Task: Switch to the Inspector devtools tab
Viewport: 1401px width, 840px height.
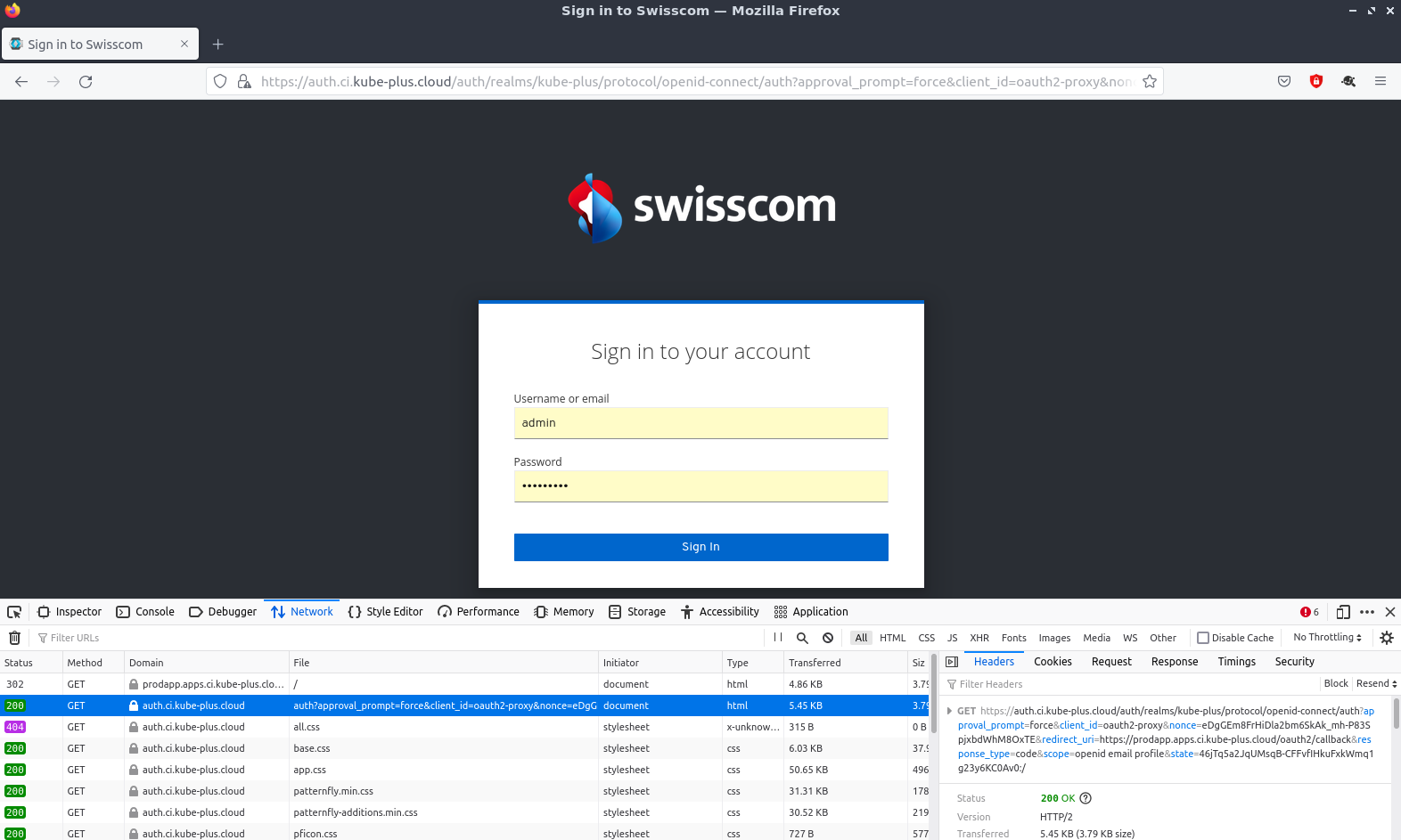Action: [70, 612]
